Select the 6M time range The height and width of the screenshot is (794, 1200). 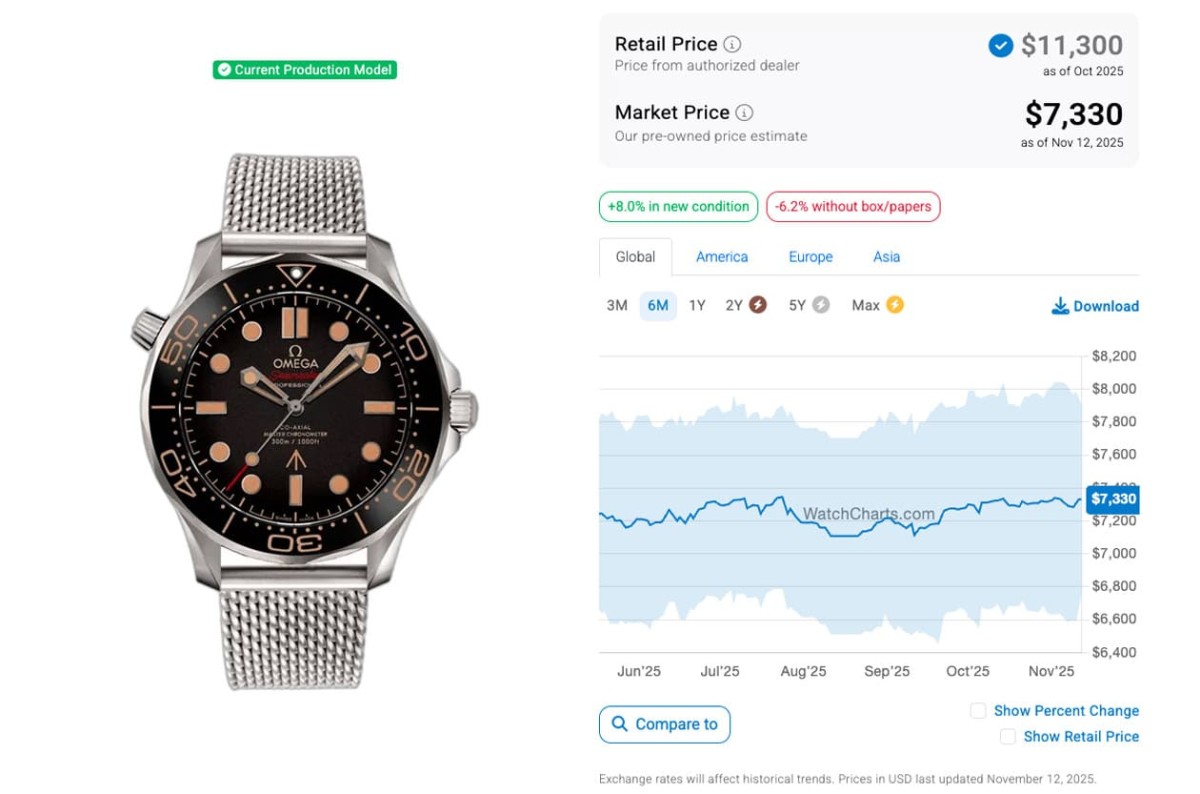(658, 305)
